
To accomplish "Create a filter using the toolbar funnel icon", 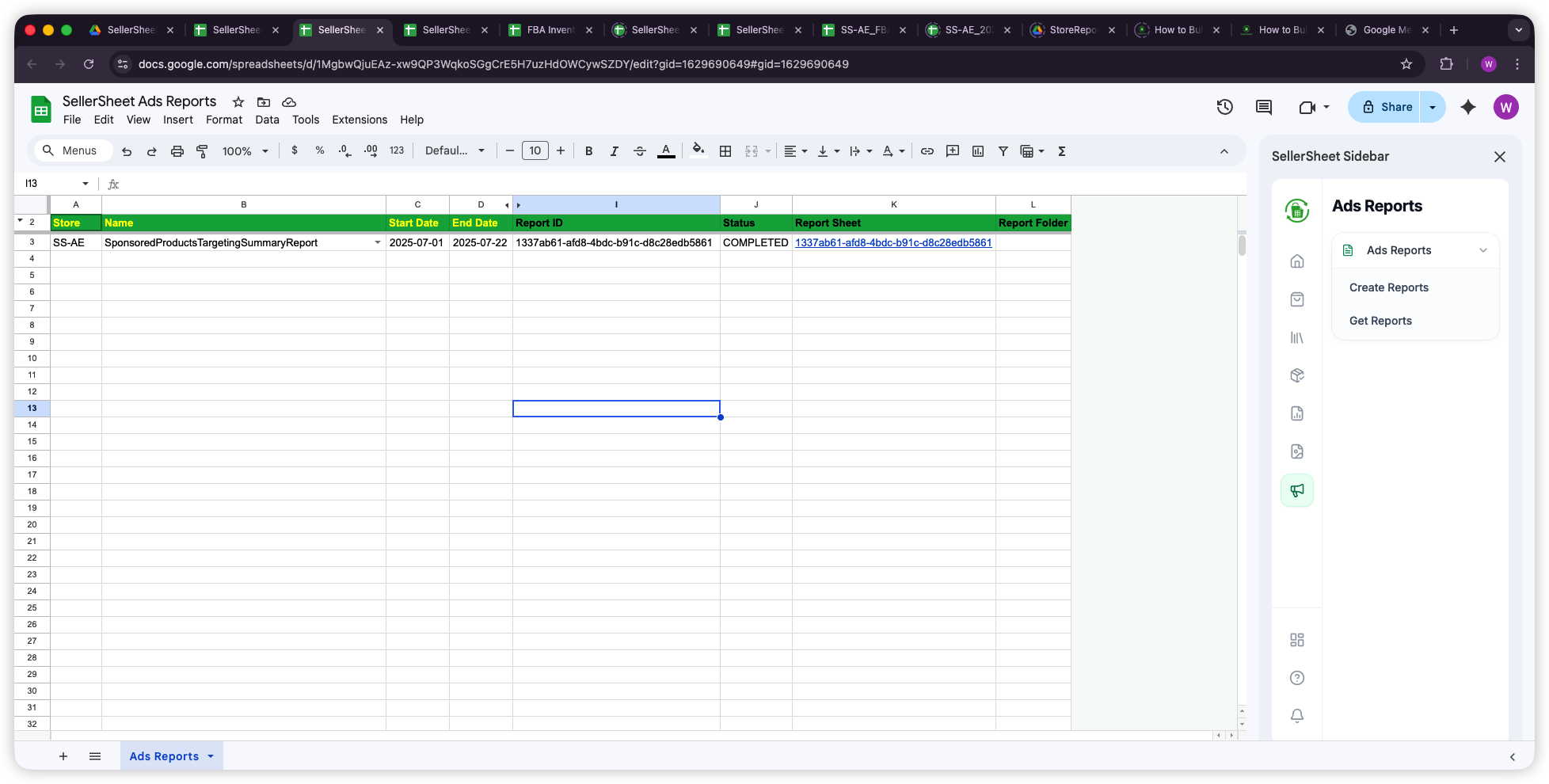I will pyautogui.click(x=1003, y=150).
